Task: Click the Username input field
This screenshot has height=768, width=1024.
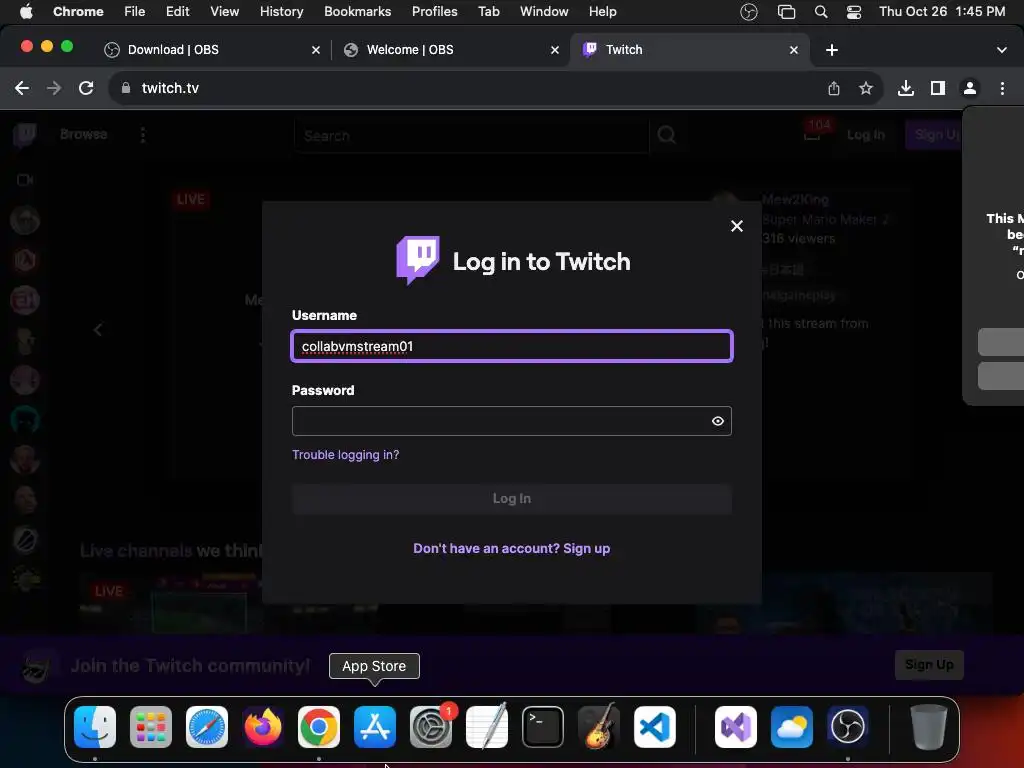Action: pos(511,346)
